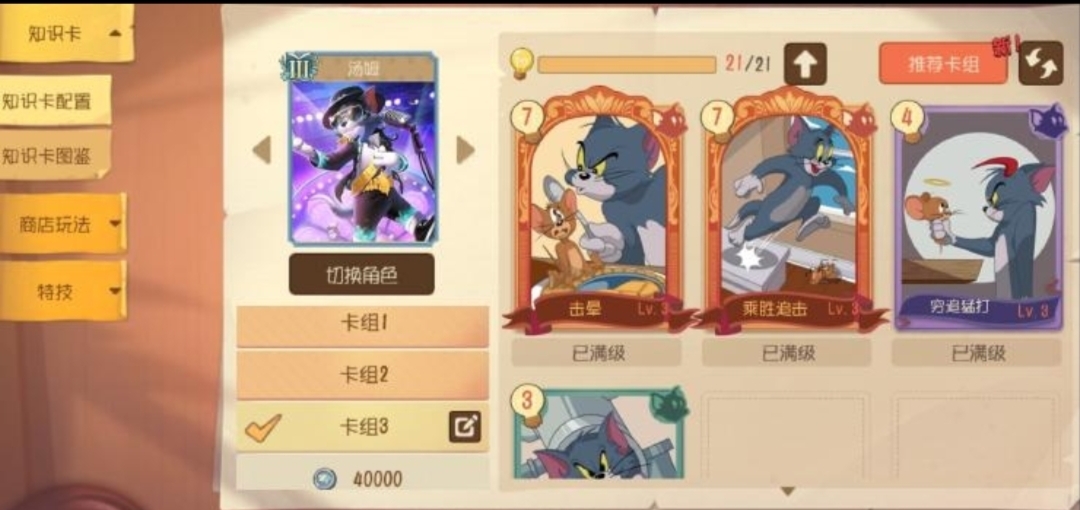Image resolution: width=1080 pixels, height=510 pixels.
Task: Click the 切换角色 button
Action: coord(362,274)
